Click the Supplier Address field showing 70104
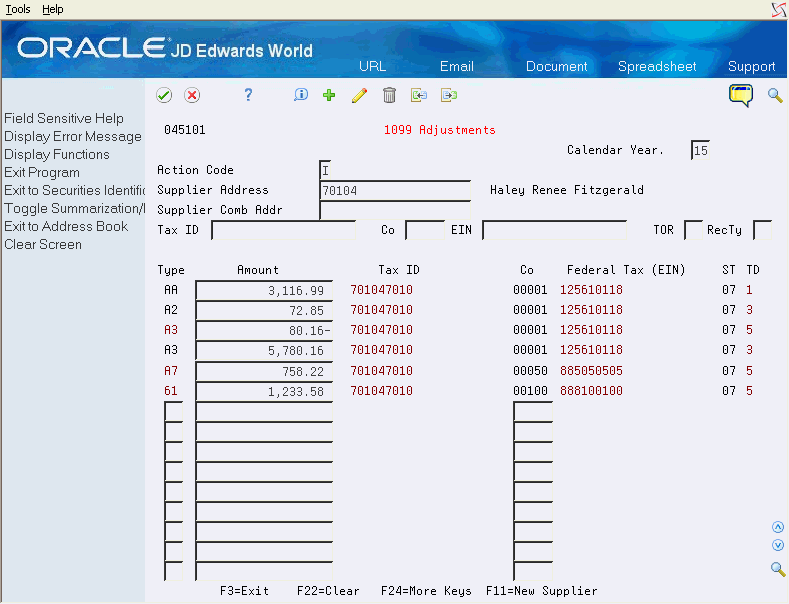Image resolution: width=789 pixels, height=604 pixels. tap(395, 190)
